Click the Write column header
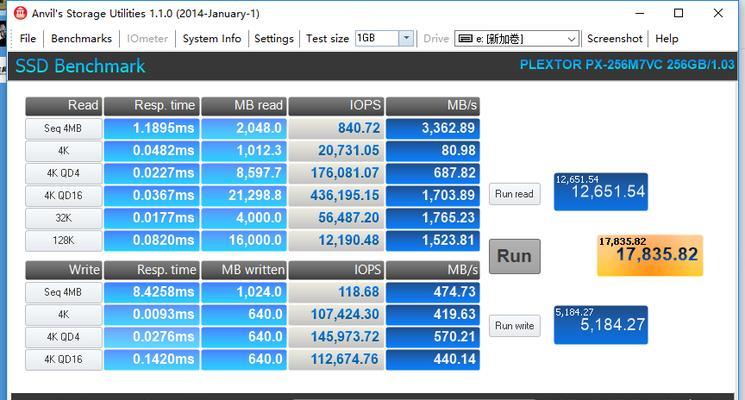745x400 pixels. tap(64, 270)
